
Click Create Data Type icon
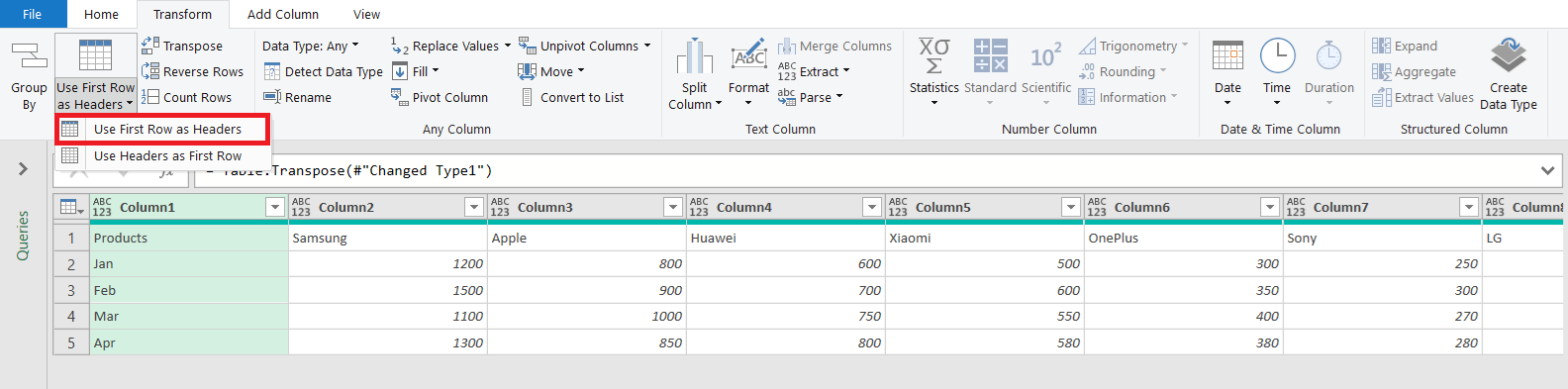[1509, 55]
